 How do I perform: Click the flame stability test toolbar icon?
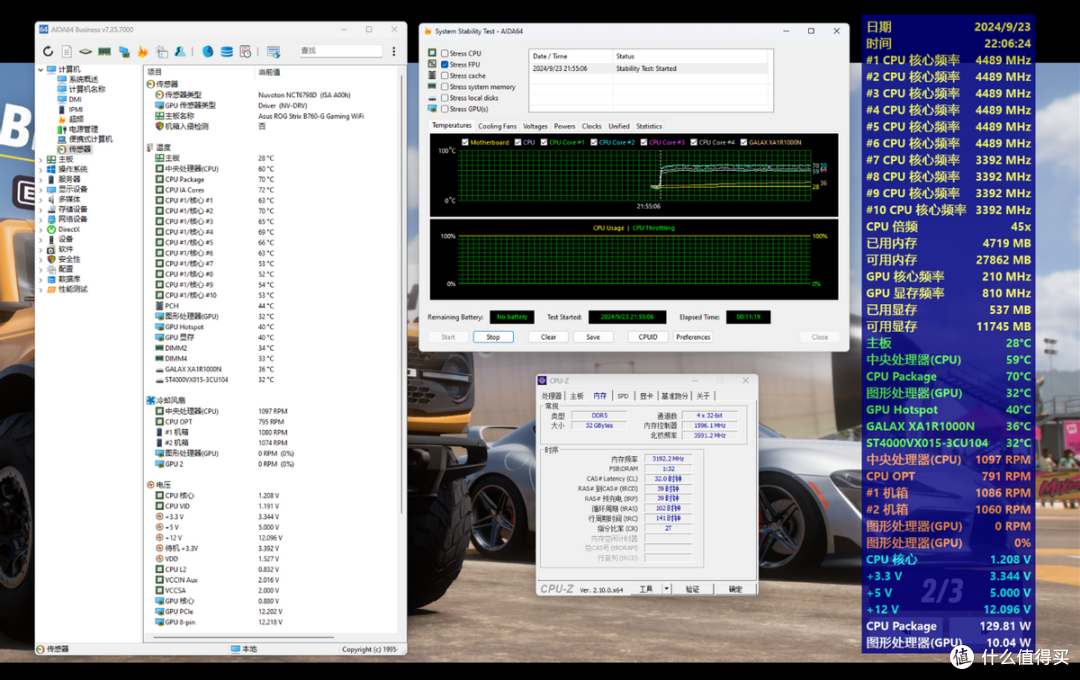[x=143, y=51]
